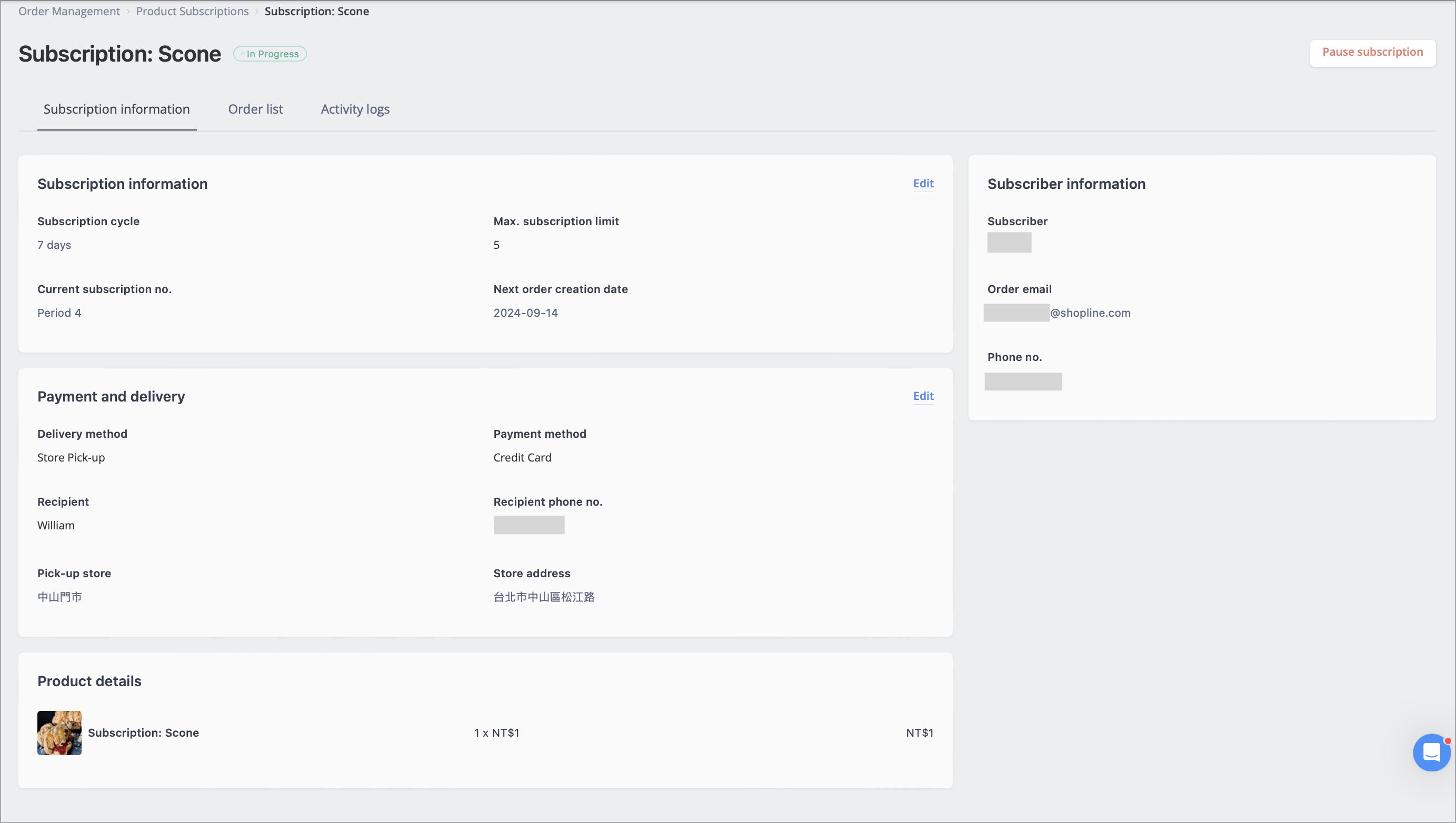Click the Credit Card payment method value
The image size is (1456, 823).
pyautogui.click(x=522, y=457)
